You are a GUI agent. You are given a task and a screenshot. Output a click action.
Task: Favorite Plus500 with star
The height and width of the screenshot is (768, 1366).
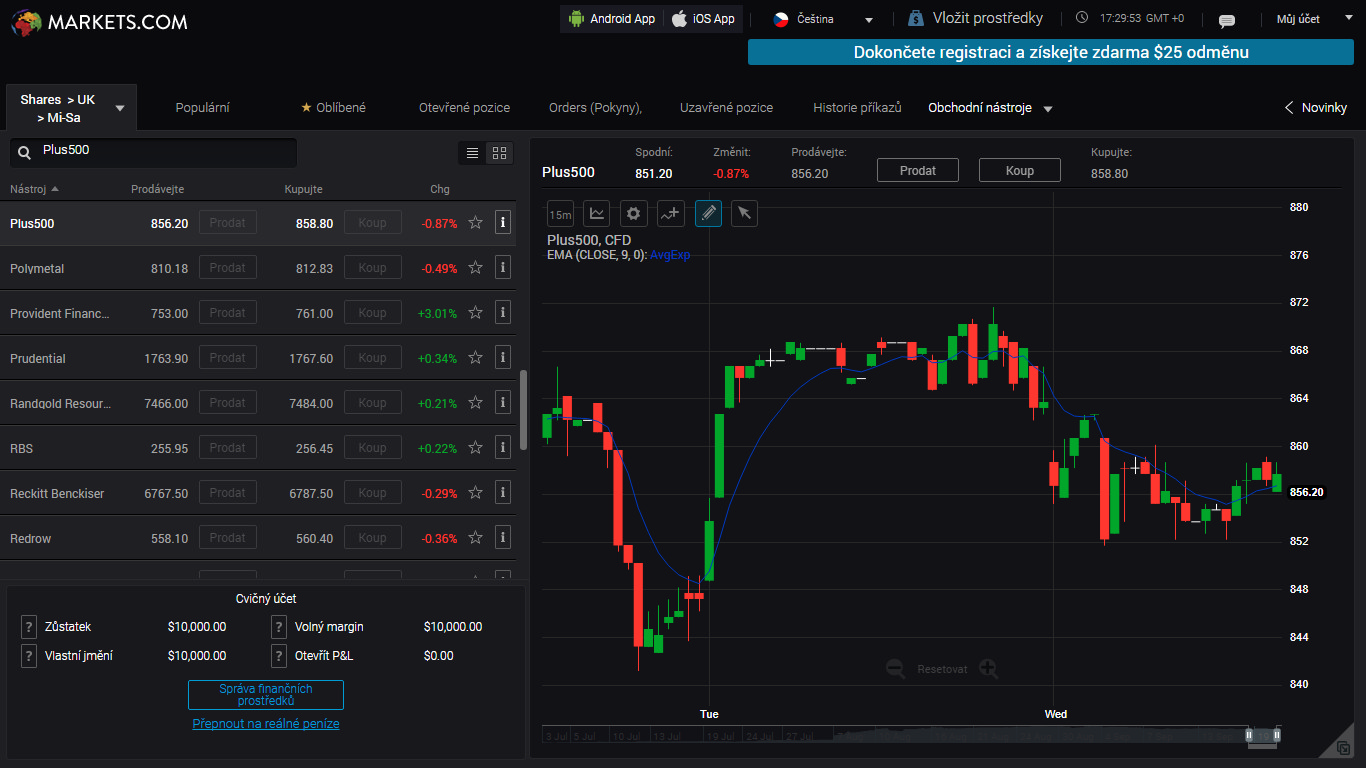click(x=476, y=223)
